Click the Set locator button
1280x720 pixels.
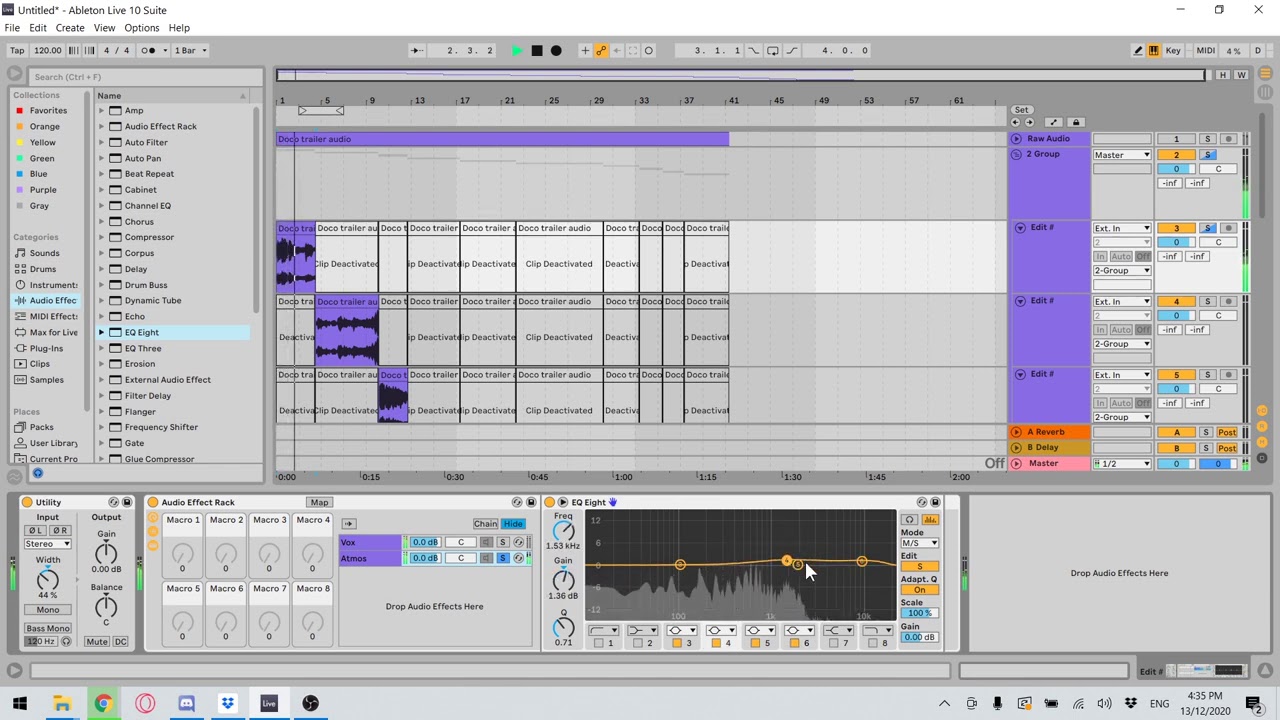(x=1021, y=110)
